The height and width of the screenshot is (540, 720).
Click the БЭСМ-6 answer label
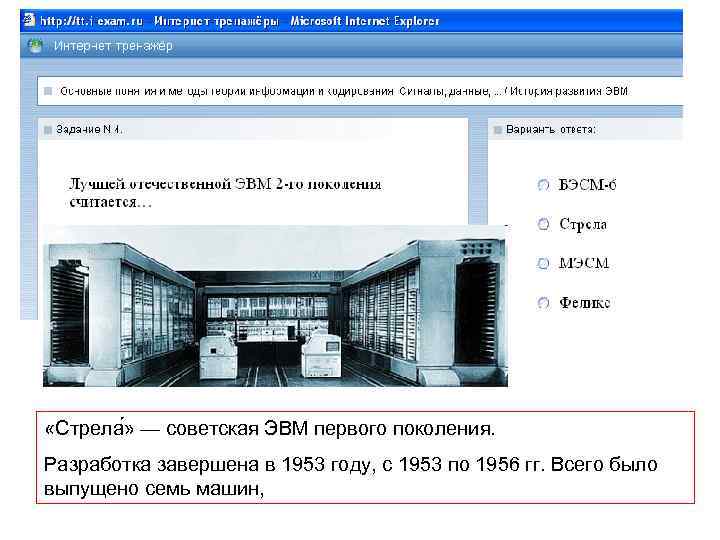[x=587, y=185]
